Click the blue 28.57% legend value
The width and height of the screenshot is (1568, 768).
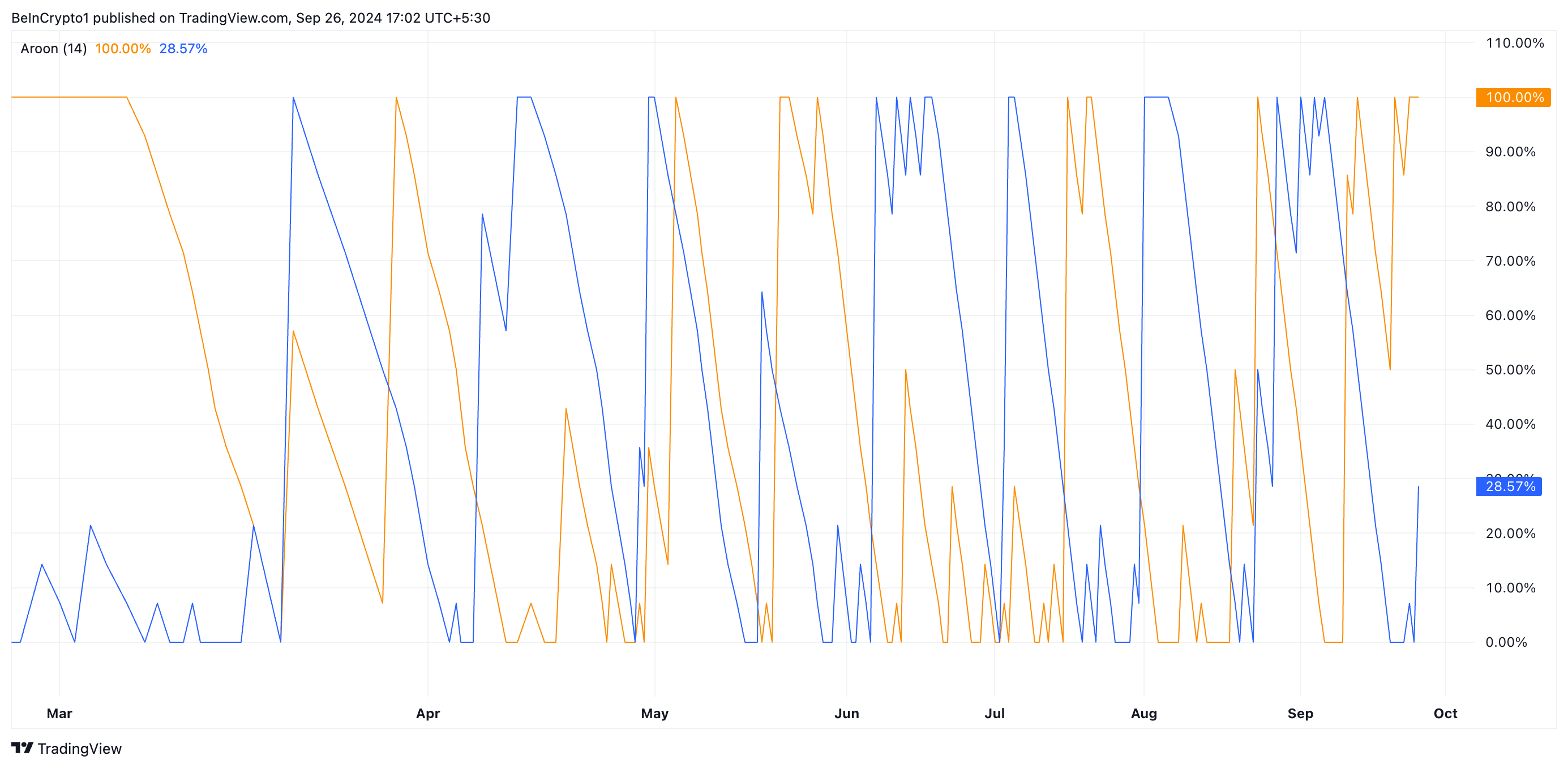[183, 49]
